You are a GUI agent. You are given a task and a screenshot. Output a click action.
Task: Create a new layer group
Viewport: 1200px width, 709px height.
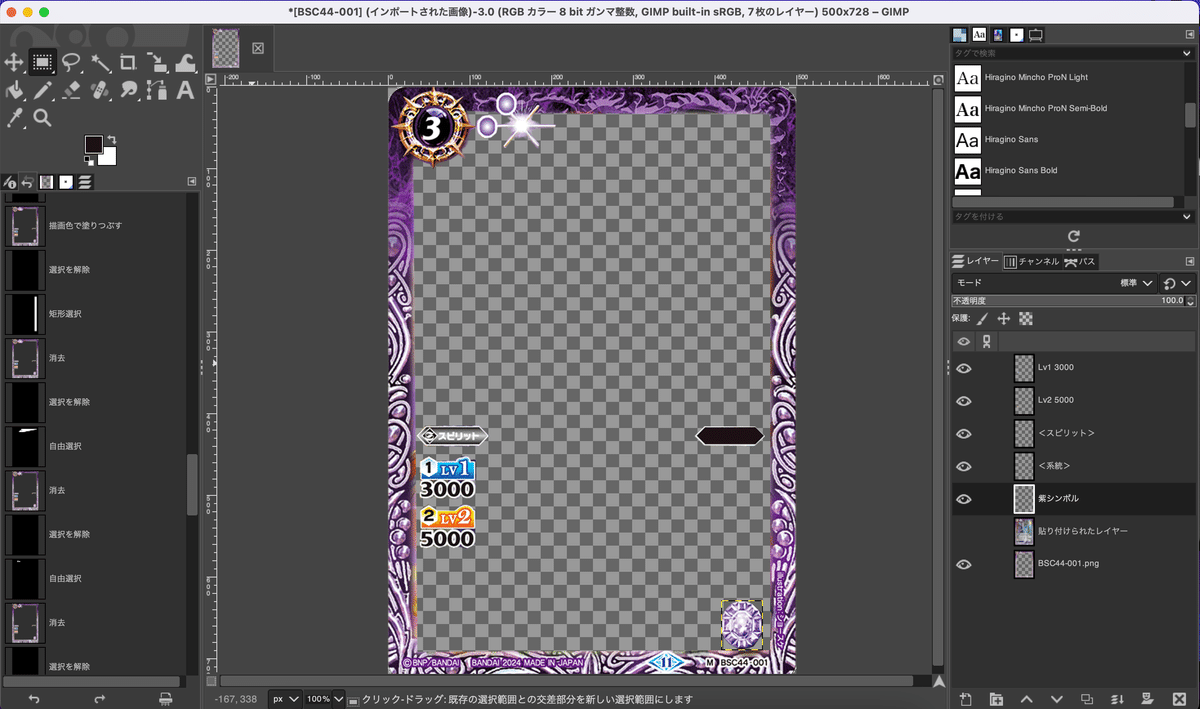pos(996,698)
